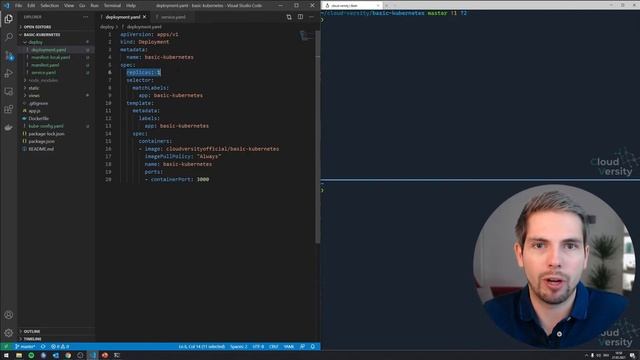Close the deployment.yaml editor tab
The height and width of the screenshot is (360, 640).
[144, 17]
